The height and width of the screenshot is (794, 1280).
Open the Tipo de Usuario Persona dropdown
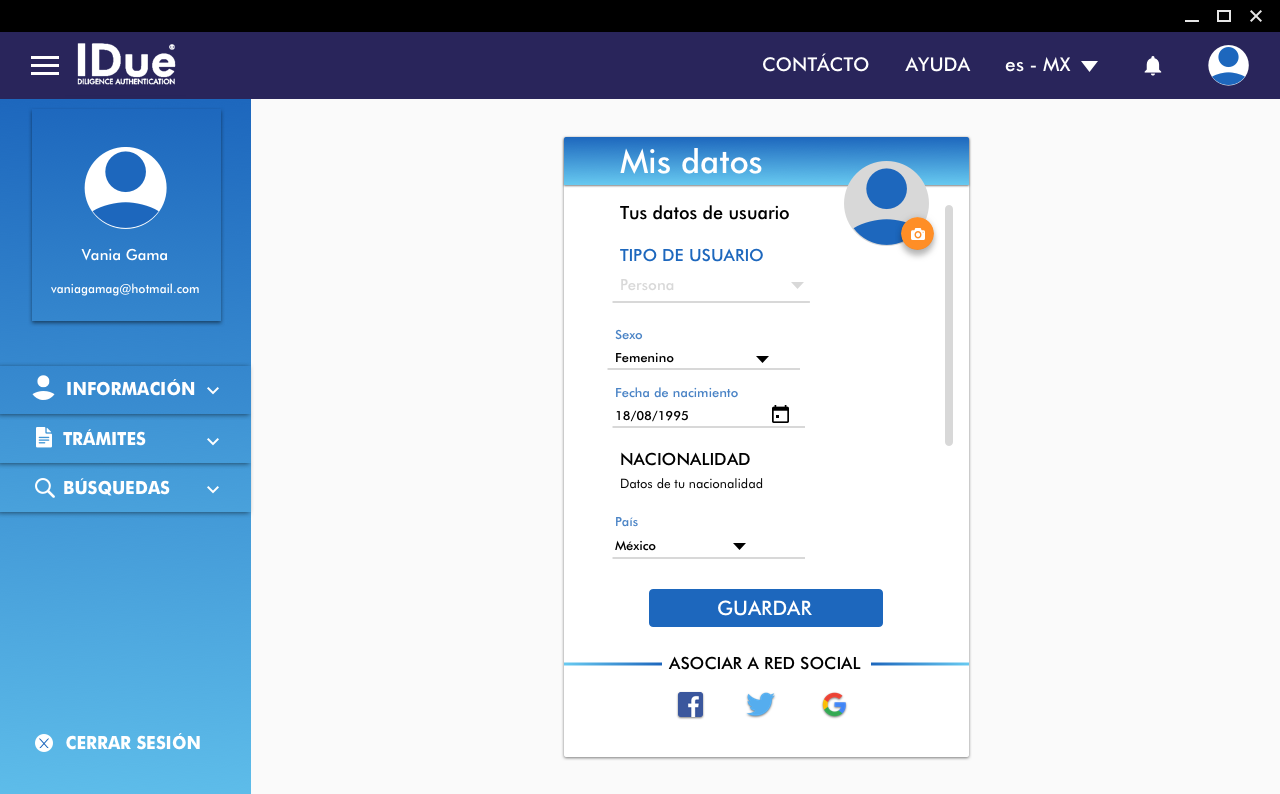pyautogui.click(x=711, y=286)
